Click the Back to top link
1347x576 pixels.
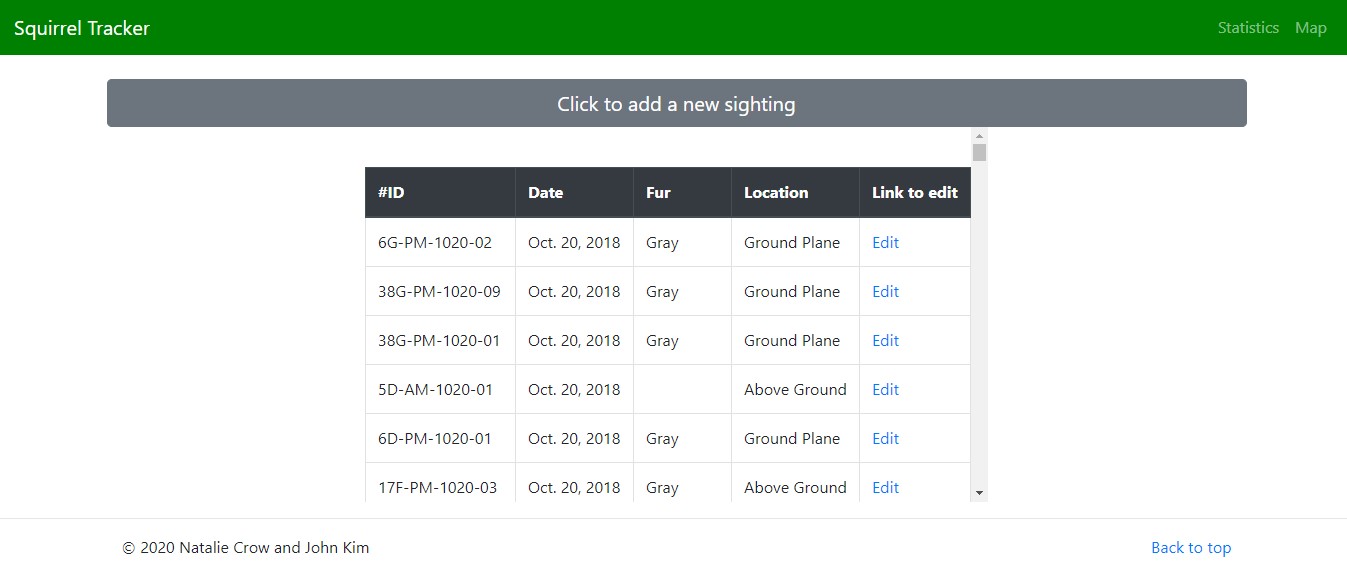click(1191, 548)
